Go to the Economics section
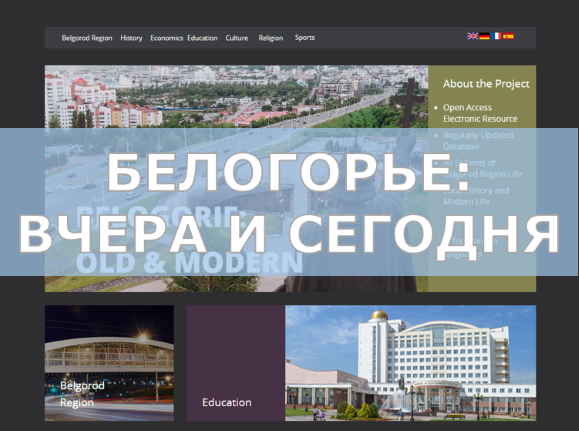This screenshot has height=431, width=579. coord(167,38)
